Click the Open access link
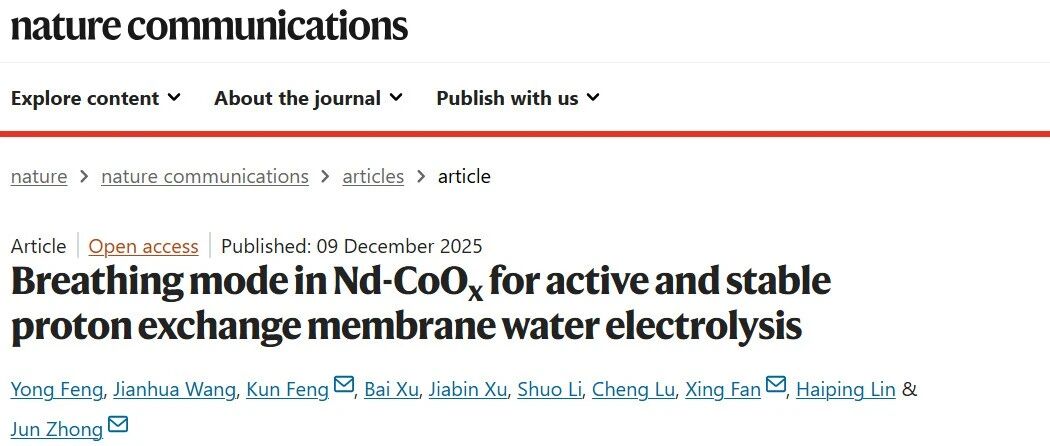The width and height of the screenshot is (1050, 446). (143, 246)
